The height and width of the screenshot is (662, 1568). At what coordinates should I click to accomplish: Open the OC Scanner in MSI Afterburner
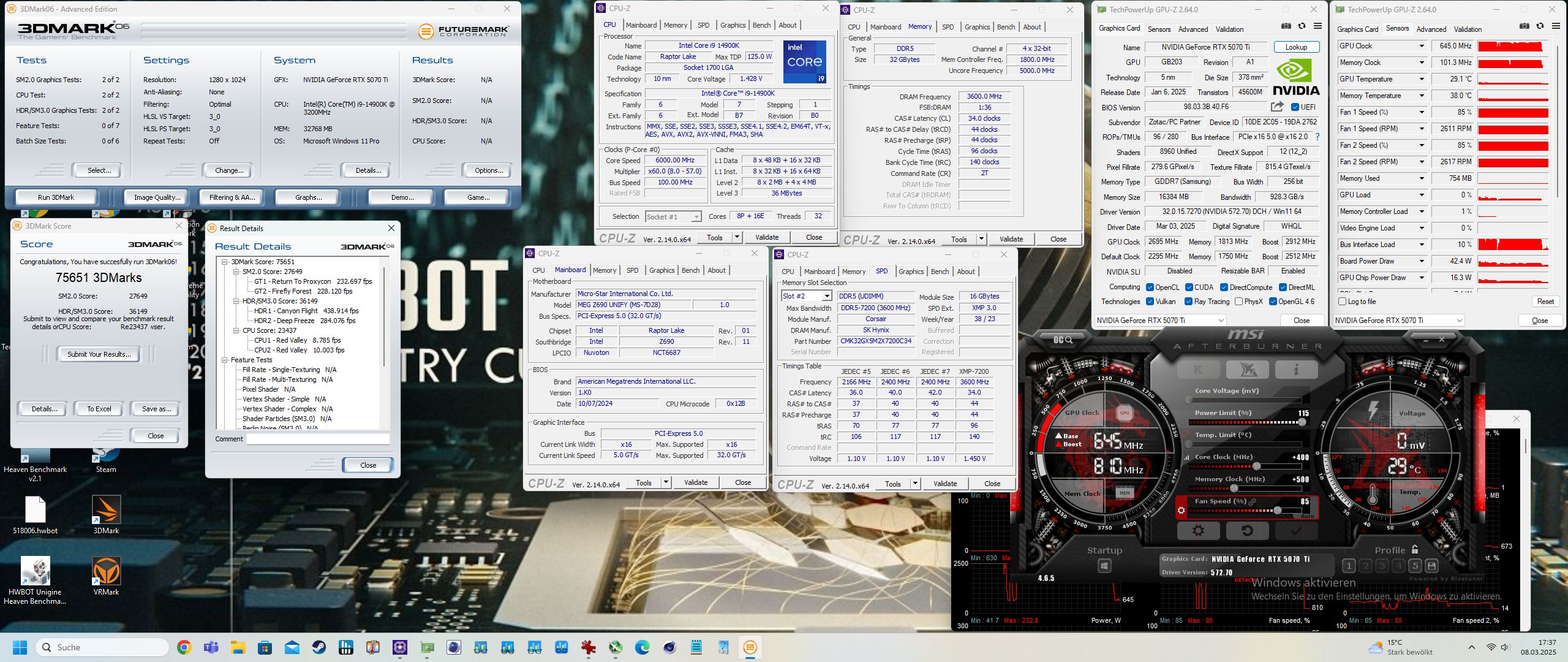[1063, 340]
